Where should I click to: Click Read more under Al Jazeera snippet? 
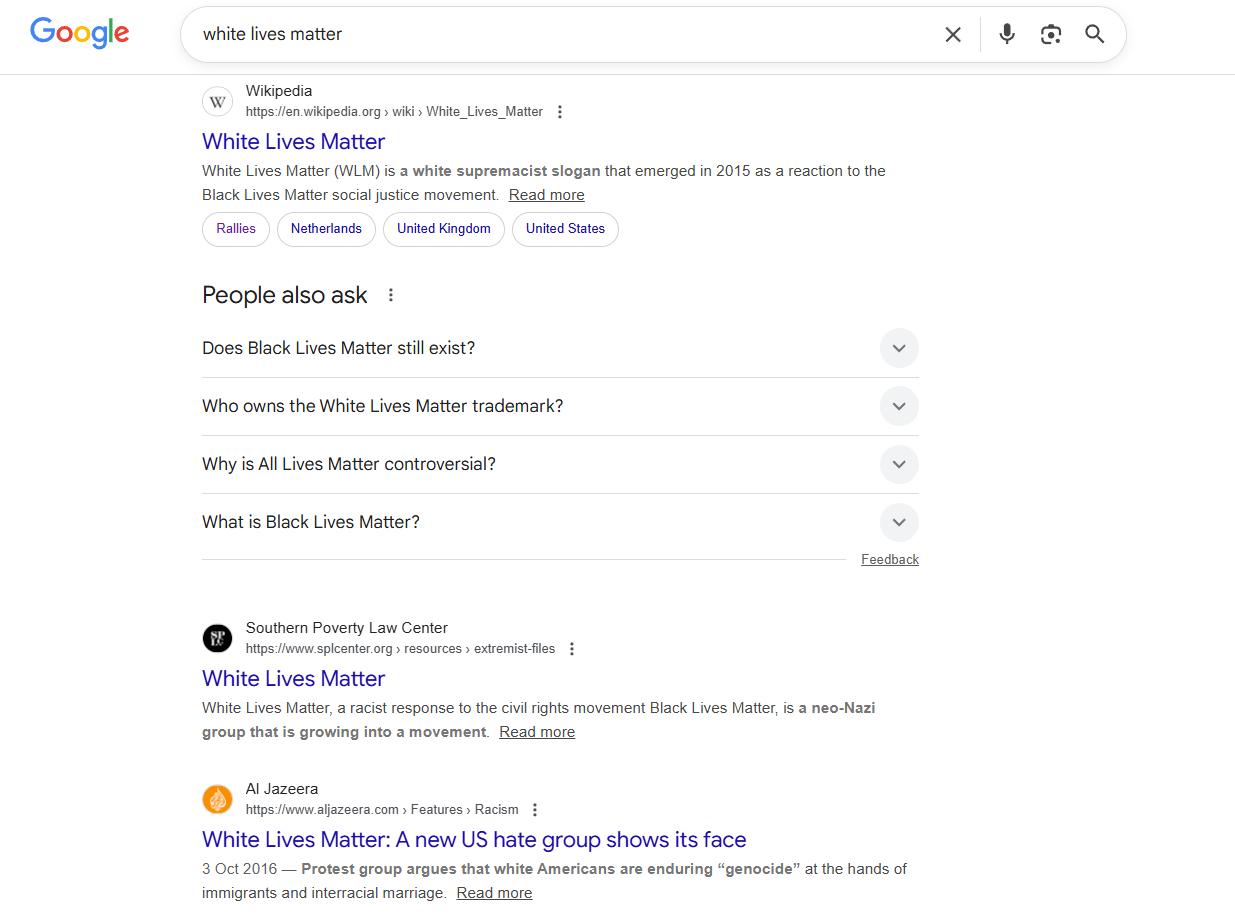(x=494, y=893)
